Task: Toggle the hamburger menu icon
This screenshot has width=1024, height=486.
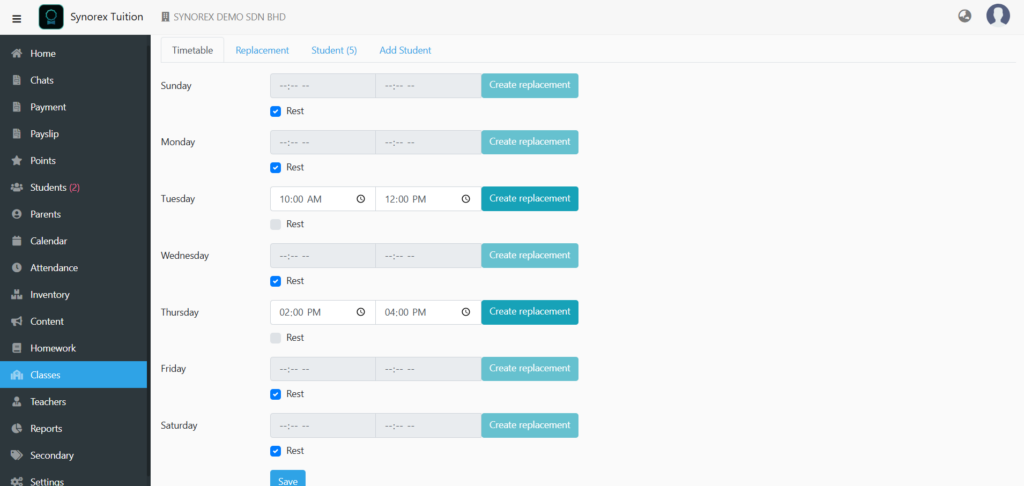Action: click(17, 18)
